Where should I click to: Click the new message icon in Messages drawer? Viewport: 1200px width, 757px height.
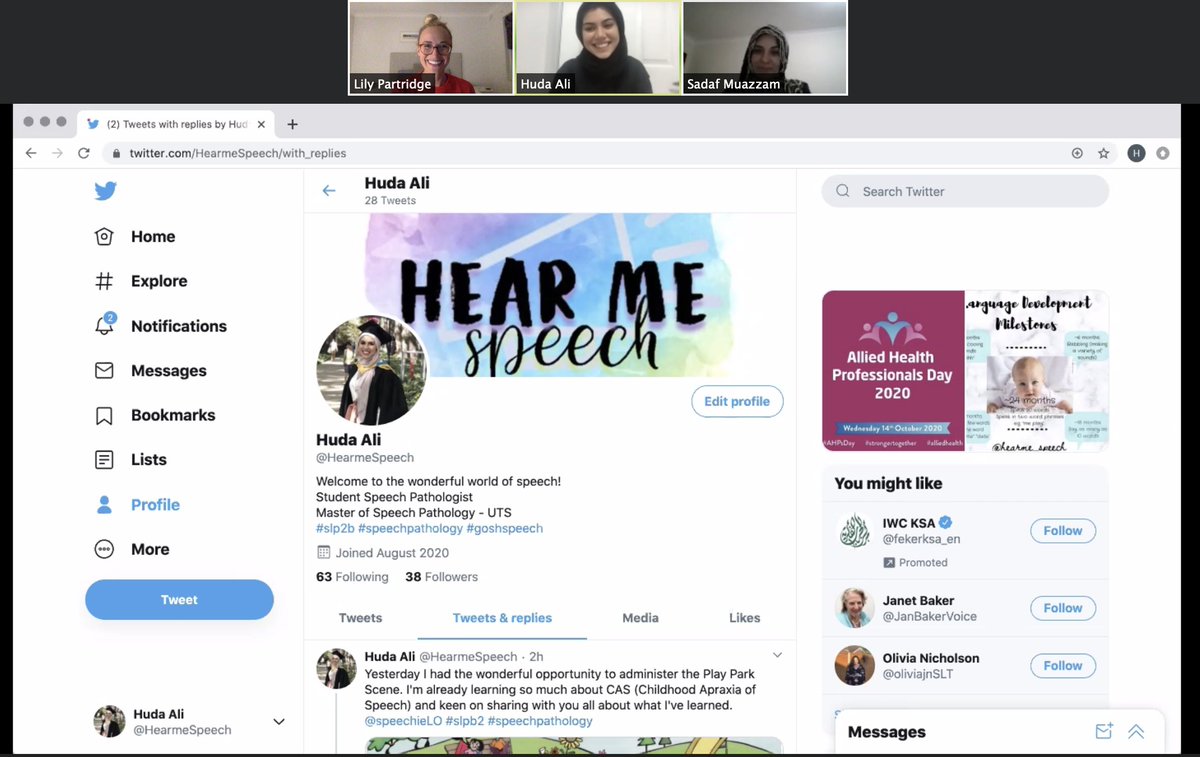click(1104, 731)
